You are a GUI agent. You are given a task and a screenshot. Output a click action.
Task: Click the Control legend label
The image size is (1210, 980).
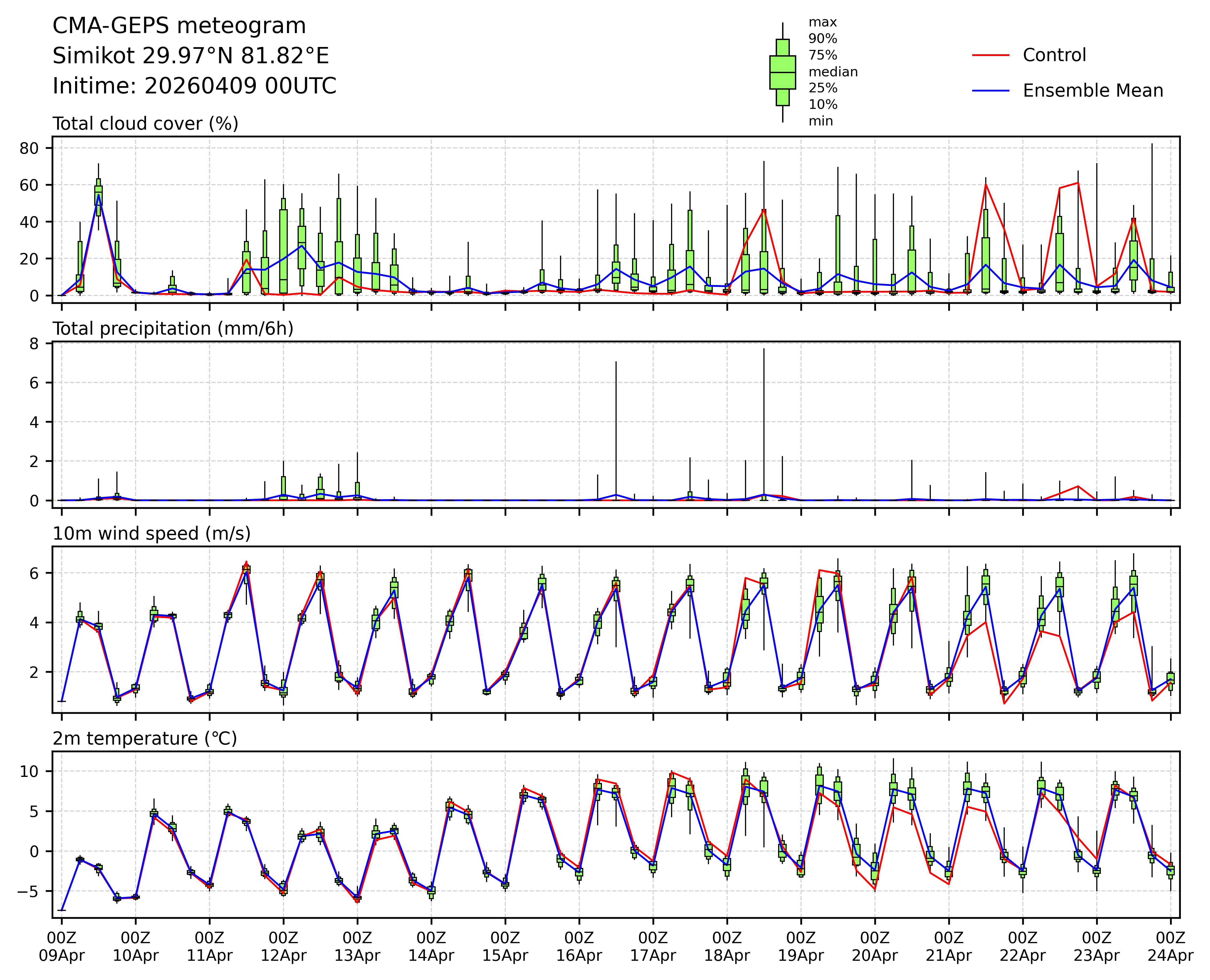pos(1054,55)
